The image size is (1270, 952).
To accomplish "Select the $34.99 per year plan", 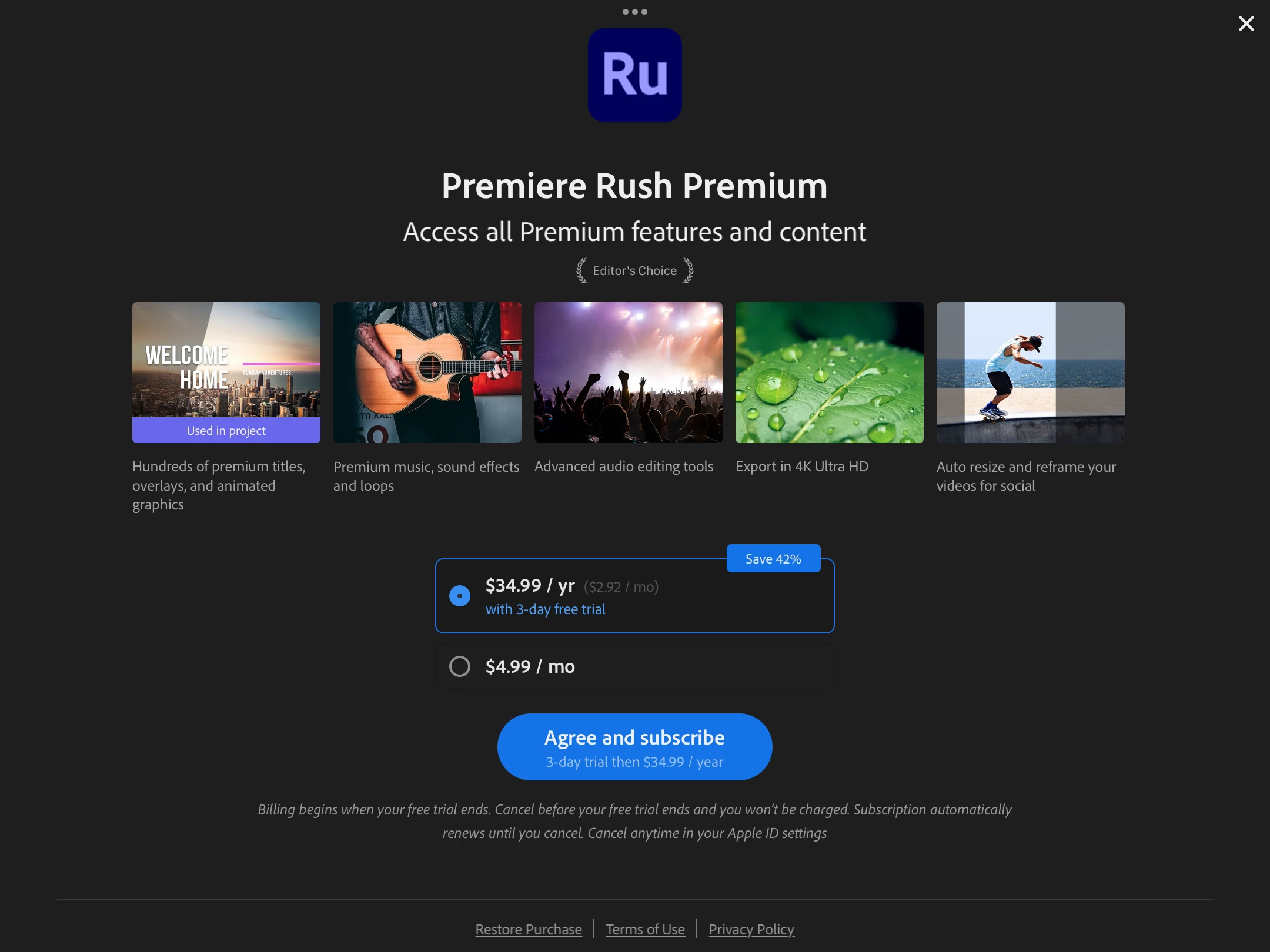I will (x=635, y=596).
